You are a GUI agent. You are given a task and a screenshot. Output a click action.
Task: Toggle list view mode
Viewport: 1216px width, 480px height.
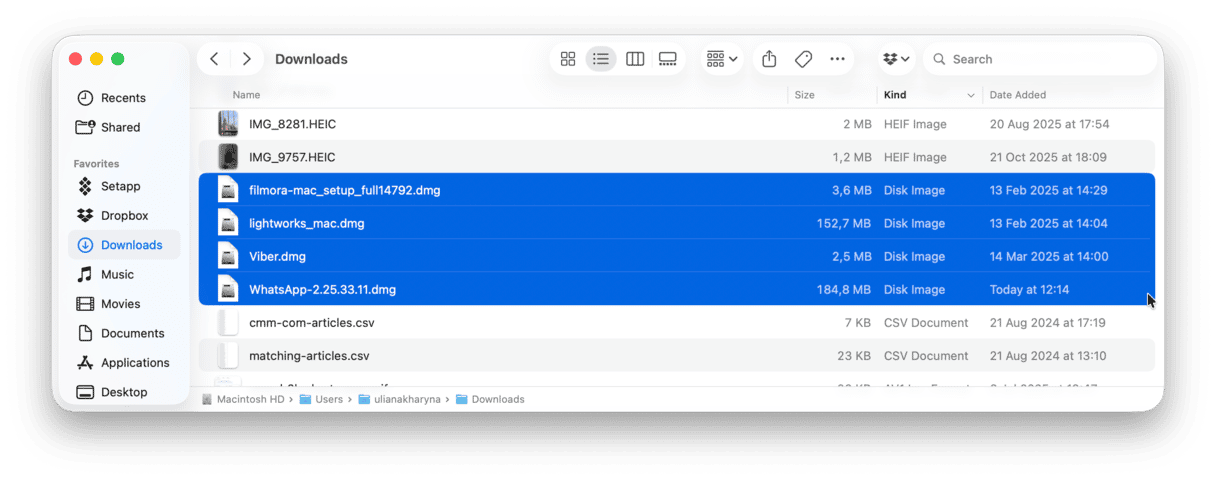[x=601, y=59]
